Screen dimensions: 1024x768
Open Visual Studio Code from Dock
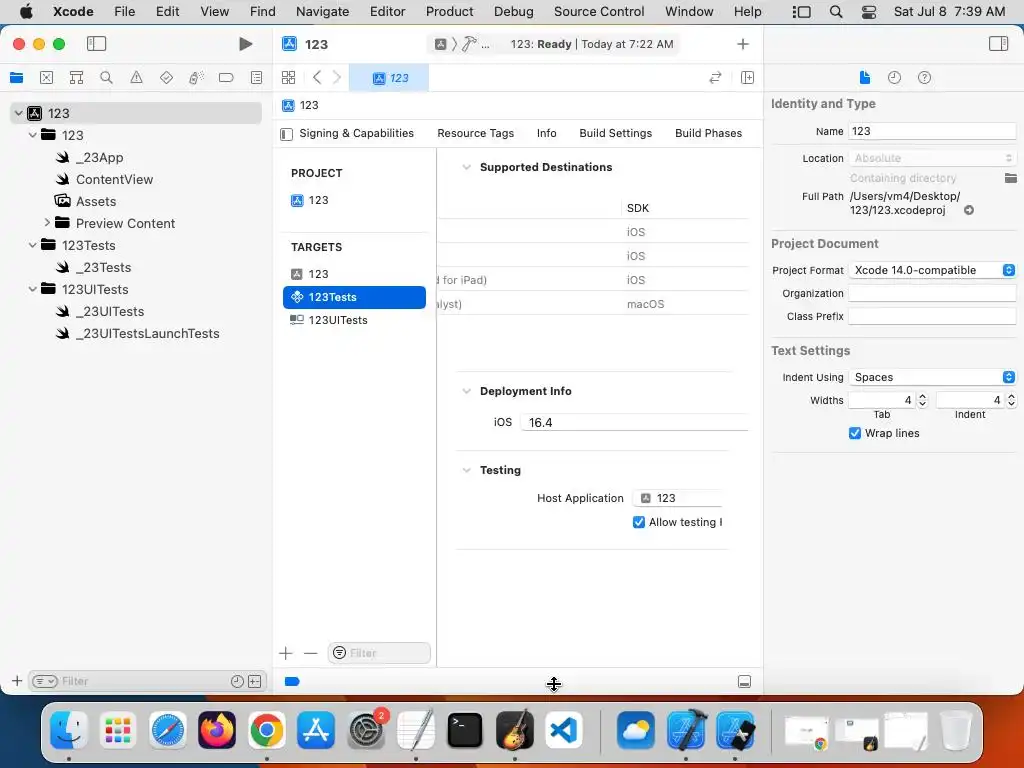point(564,729)
